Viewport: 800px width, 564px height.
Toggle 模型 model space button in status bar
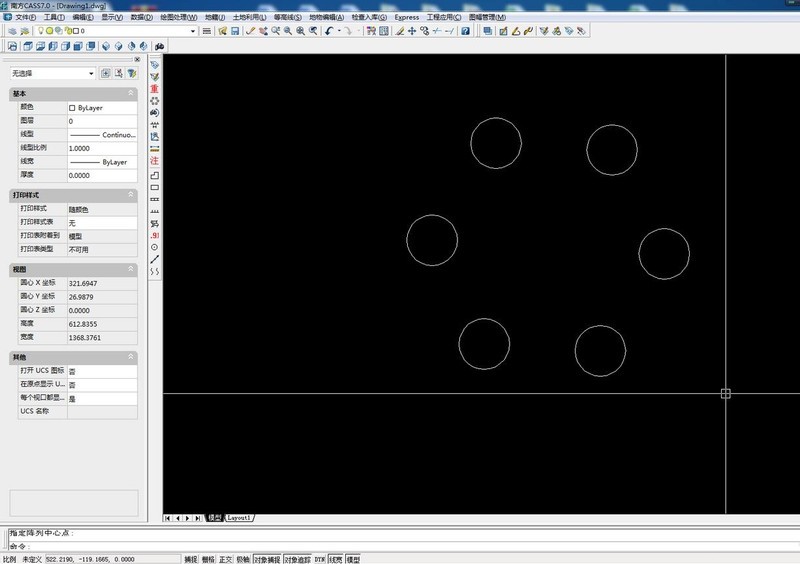[x=353, y=559]
